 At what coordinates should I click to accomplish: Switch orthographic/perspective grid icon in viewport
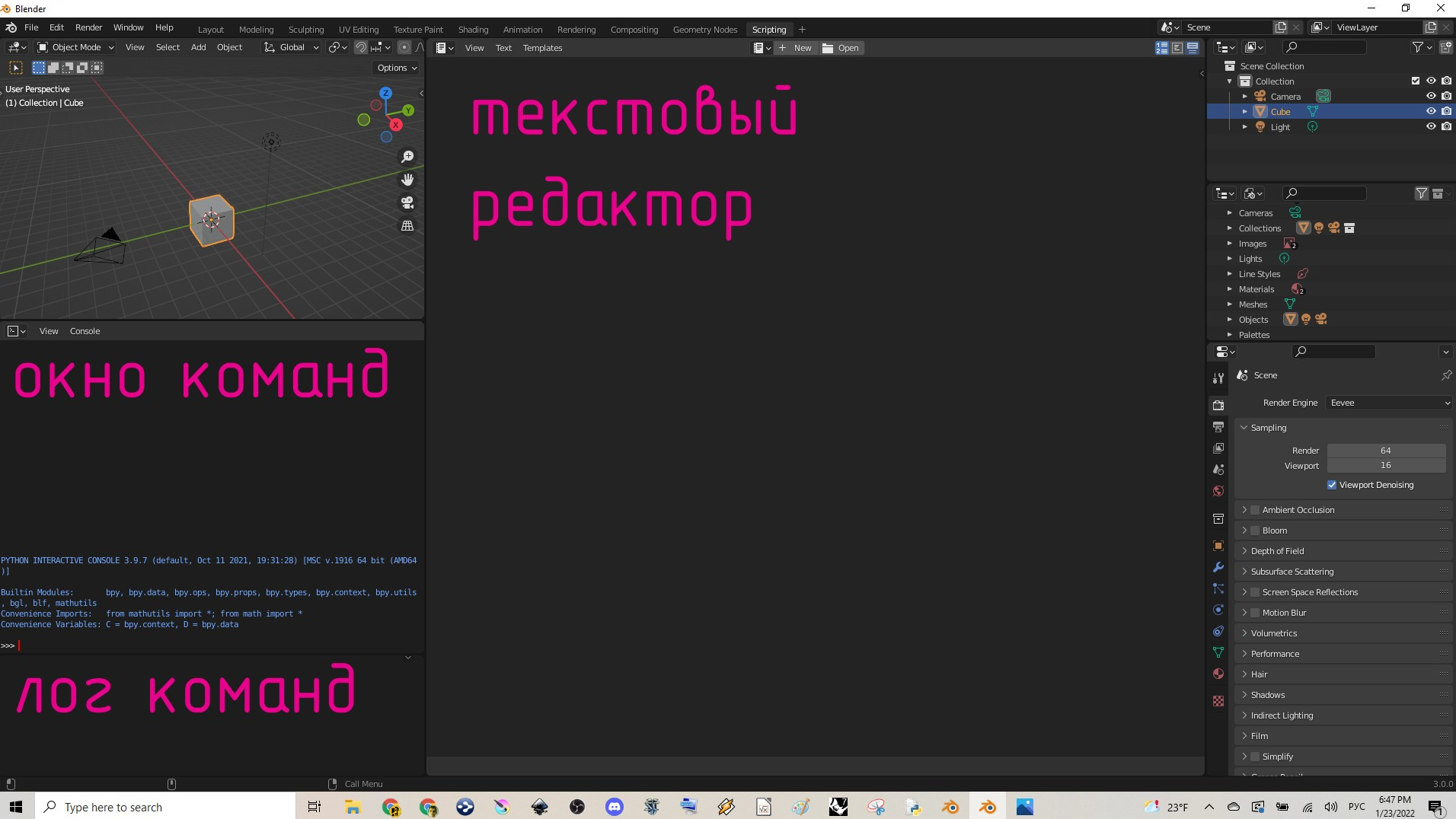pos(407,226)
